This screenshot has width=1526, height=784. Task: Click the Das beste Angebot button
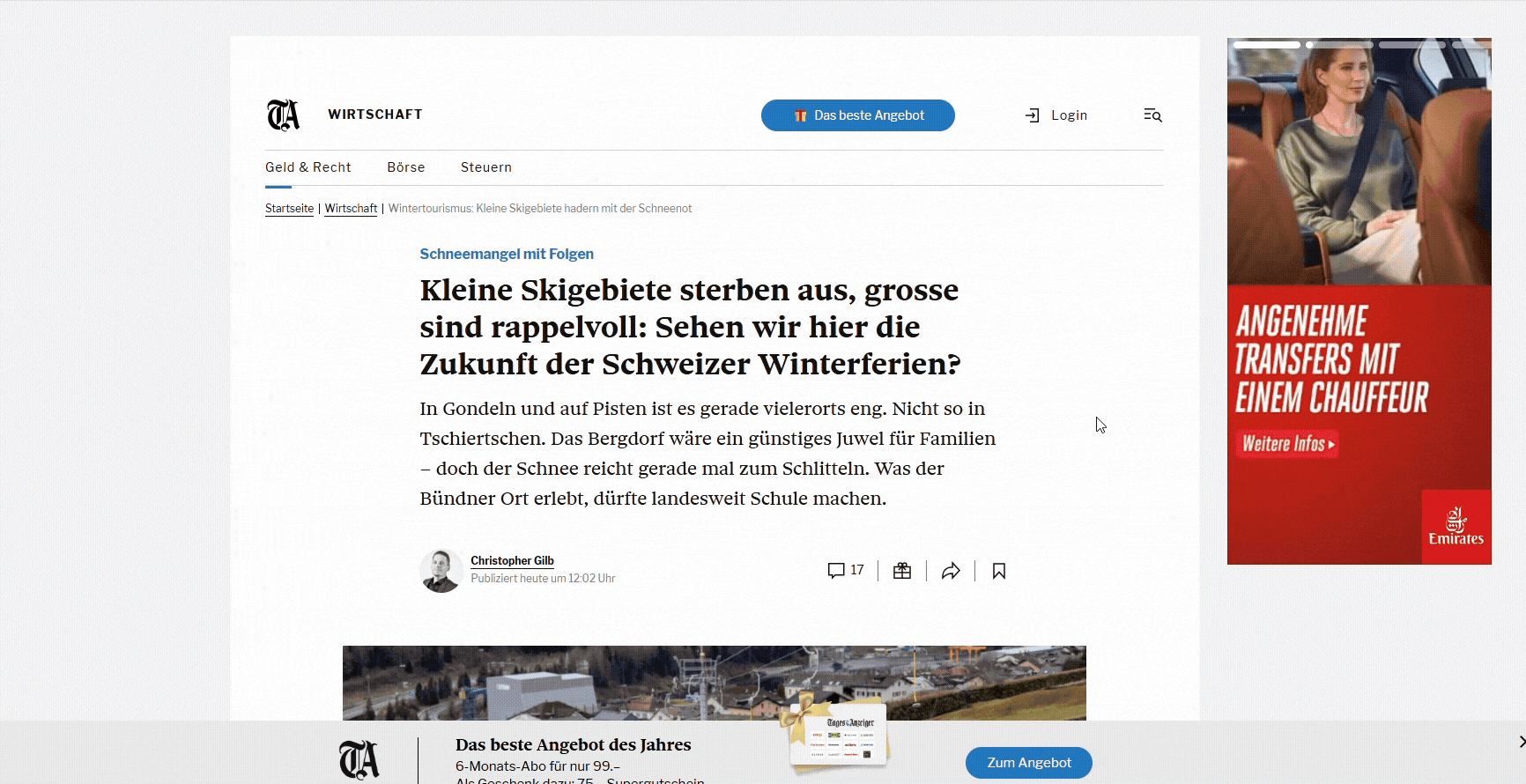858,115
